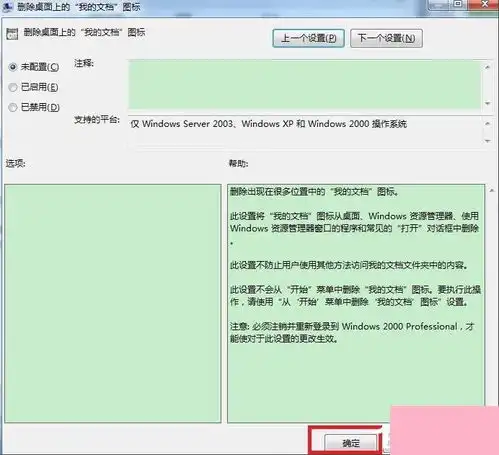Click the supported platforms text about Windows Server 2003
499x455 pixels.
(269, 124)
